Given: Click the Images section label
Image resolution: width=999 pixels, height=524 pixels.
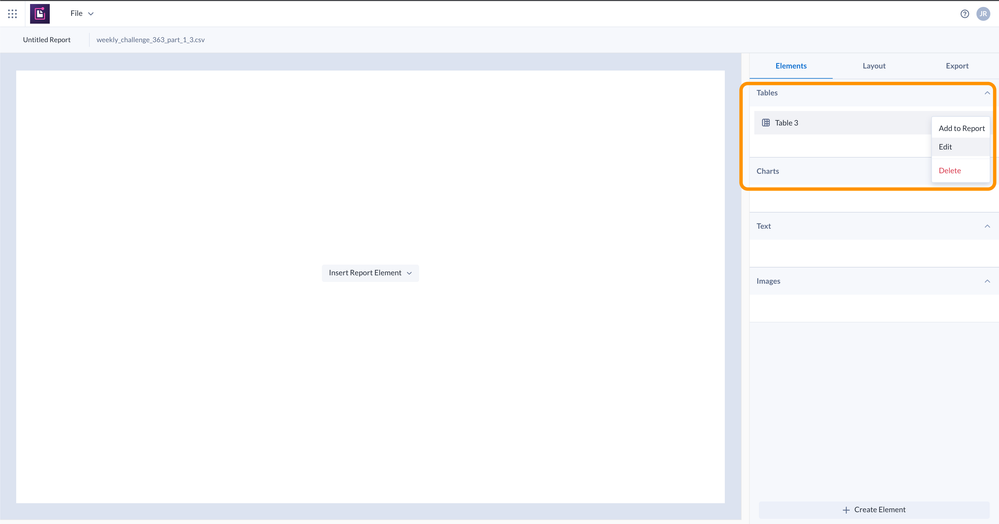Looking at the screenshot, I should click(768, 281).
